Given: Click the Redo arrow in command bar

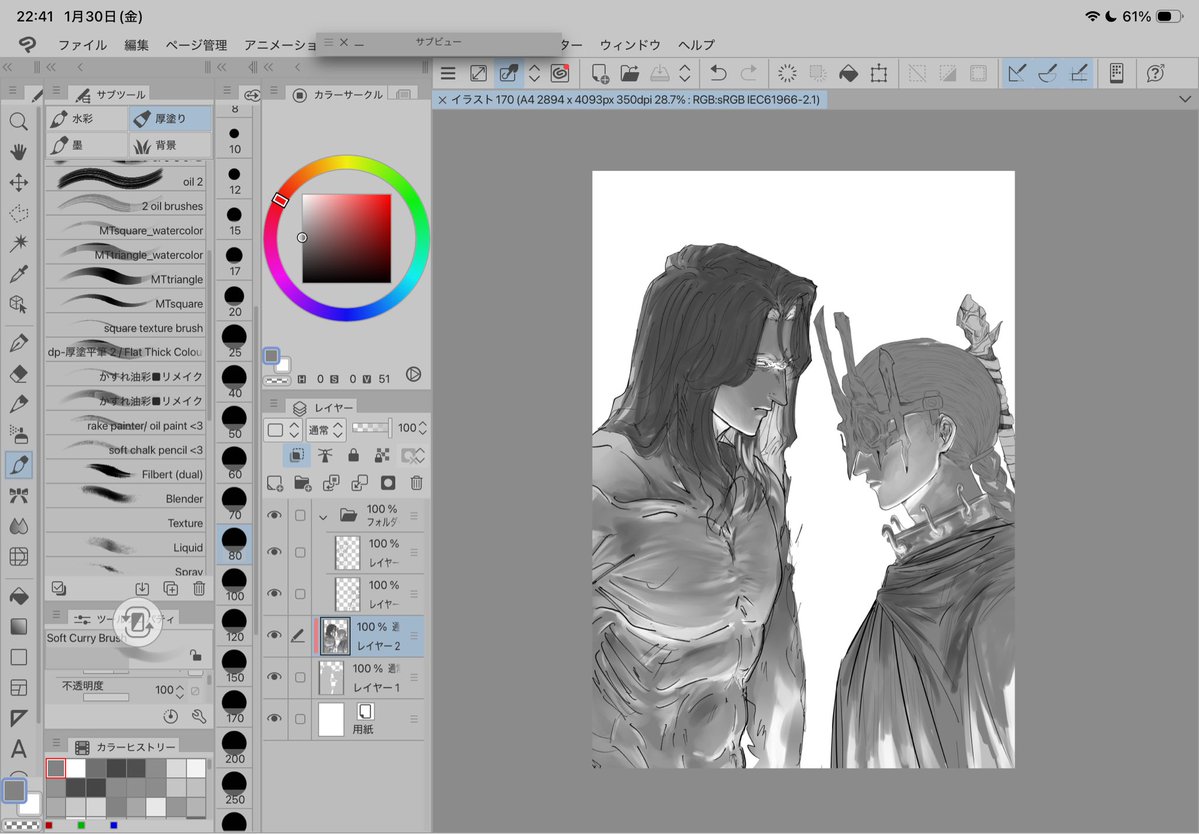Looking at the screenshot, I should click(x=749, y=73).
